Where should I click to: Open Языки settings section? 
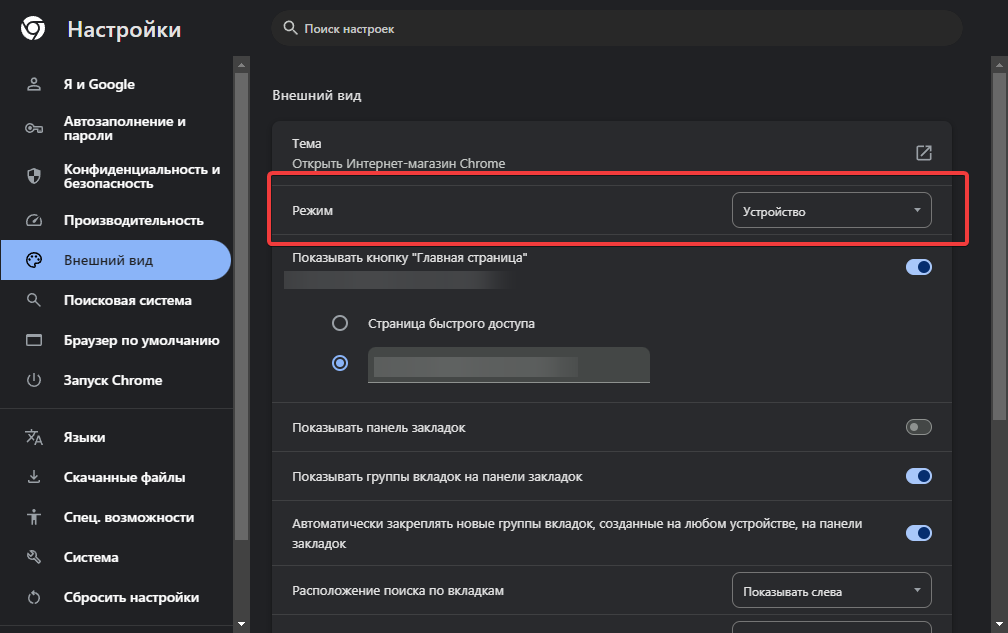pyautogui.click(x=116, y=437)
